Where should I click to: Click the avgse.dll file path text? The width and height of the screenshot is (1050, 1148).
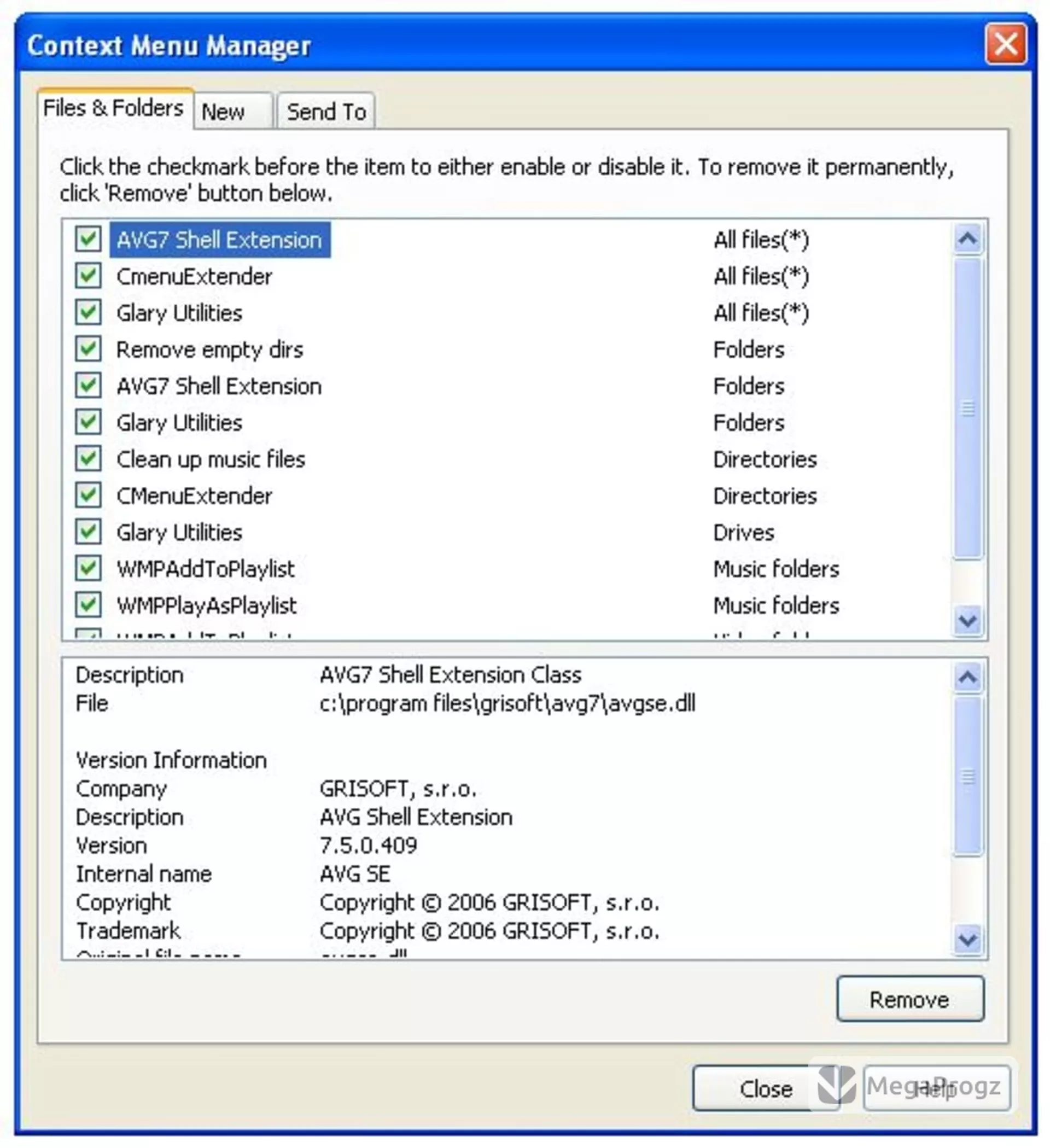click(x=507, y=704)
